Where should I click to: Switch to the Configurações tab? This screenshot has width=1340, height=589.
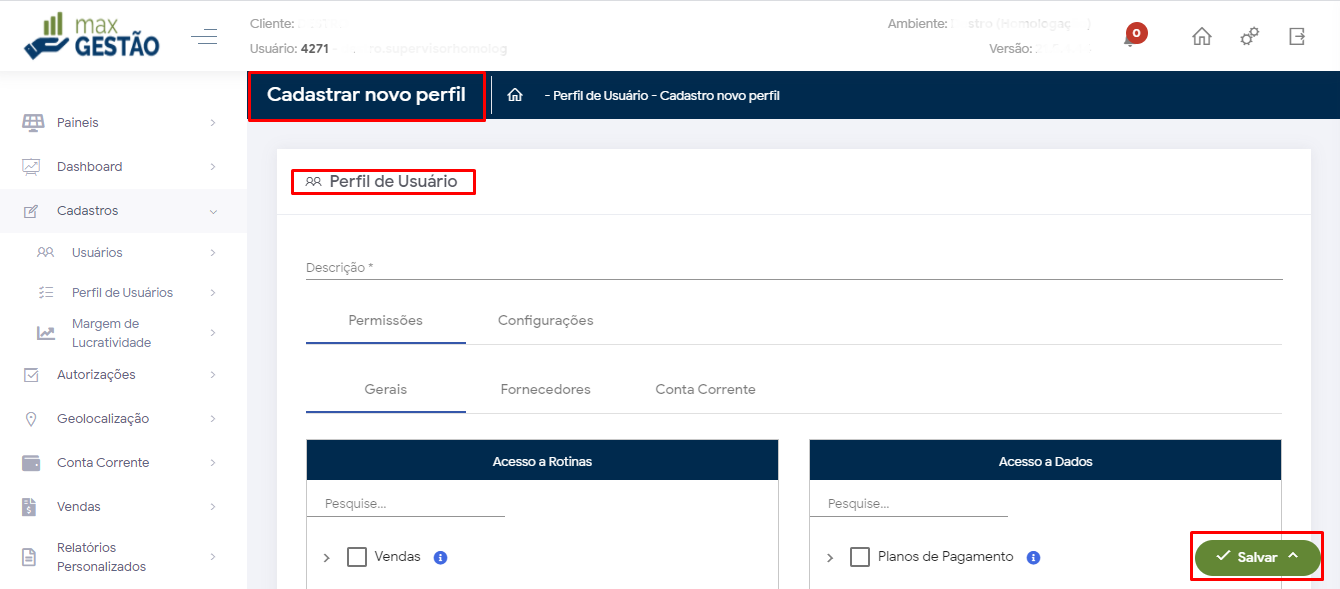[545, 321]
